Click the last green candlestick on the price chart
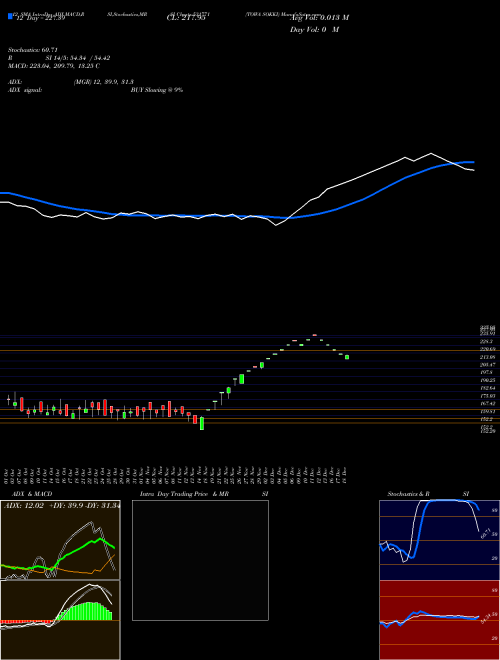 coord(347,357)
